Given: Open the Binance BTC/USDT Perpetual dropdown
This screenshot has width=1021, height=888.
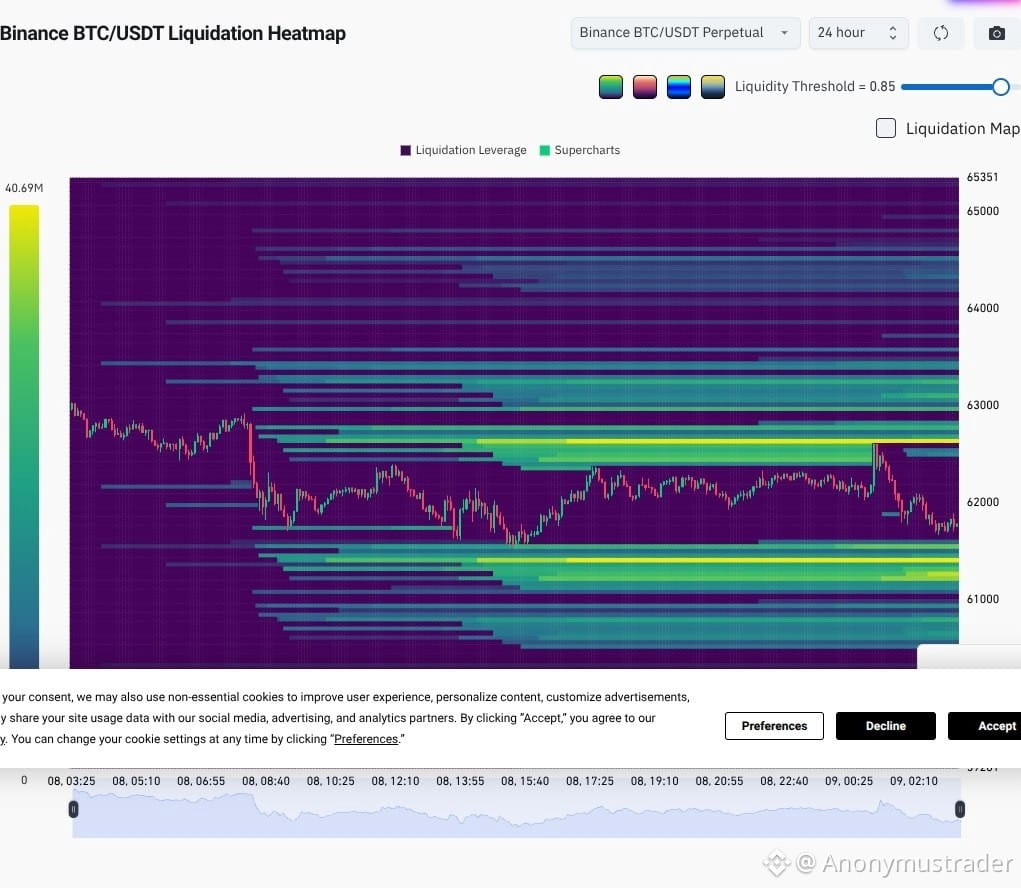Looking at the screenshot, I should tap(685, 33).
